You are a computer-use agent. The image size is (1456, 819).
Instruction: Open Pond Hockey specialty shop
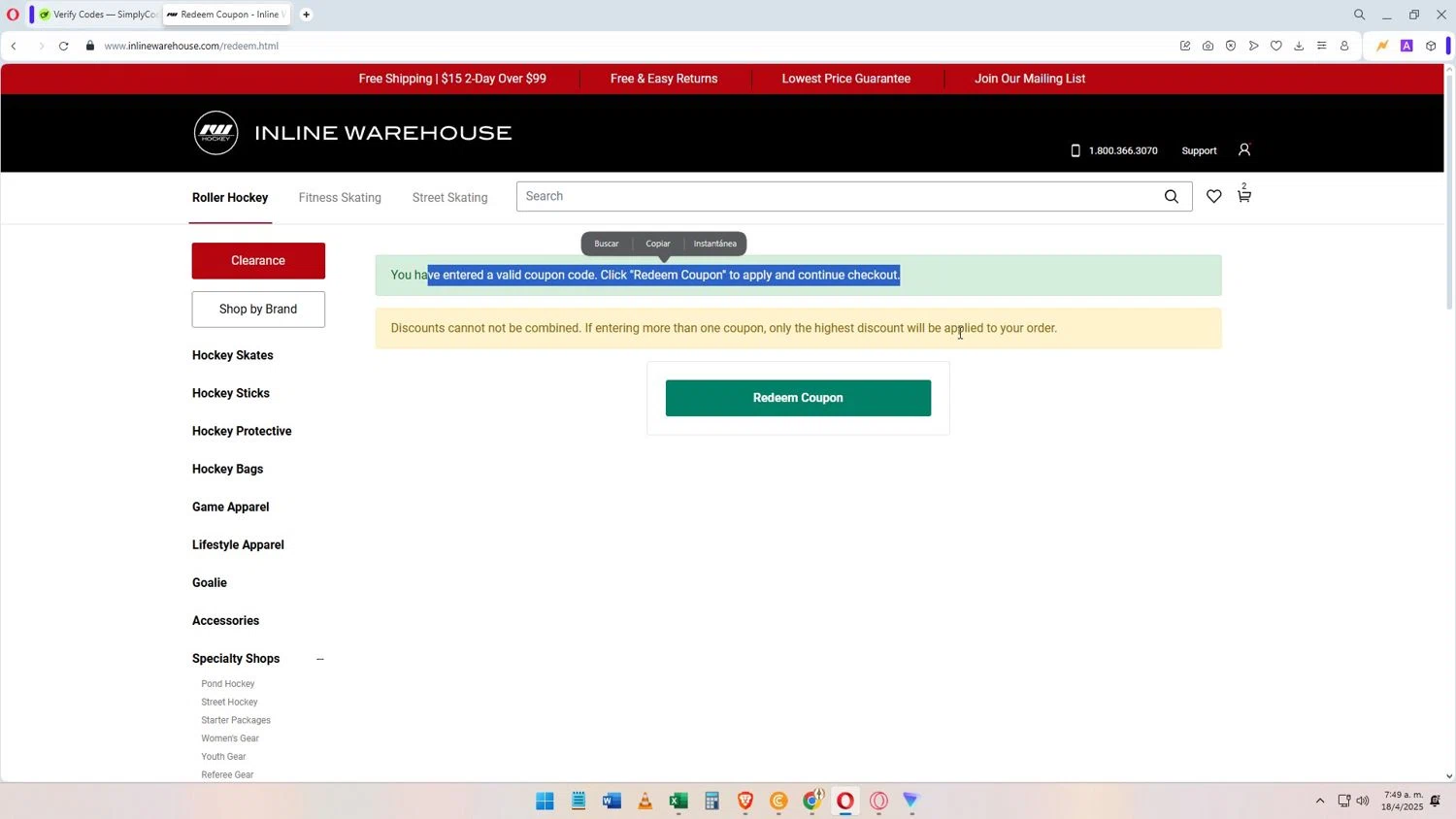(228, 684)
